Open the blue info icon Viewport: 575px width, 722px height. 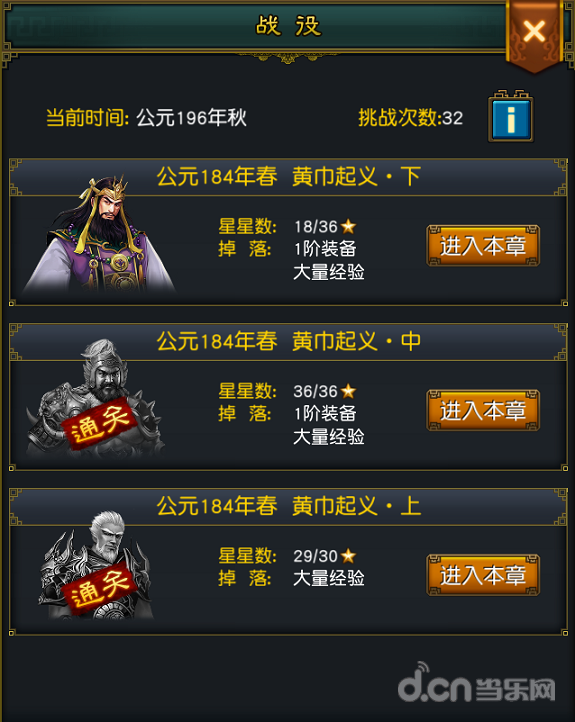[511, 118]
